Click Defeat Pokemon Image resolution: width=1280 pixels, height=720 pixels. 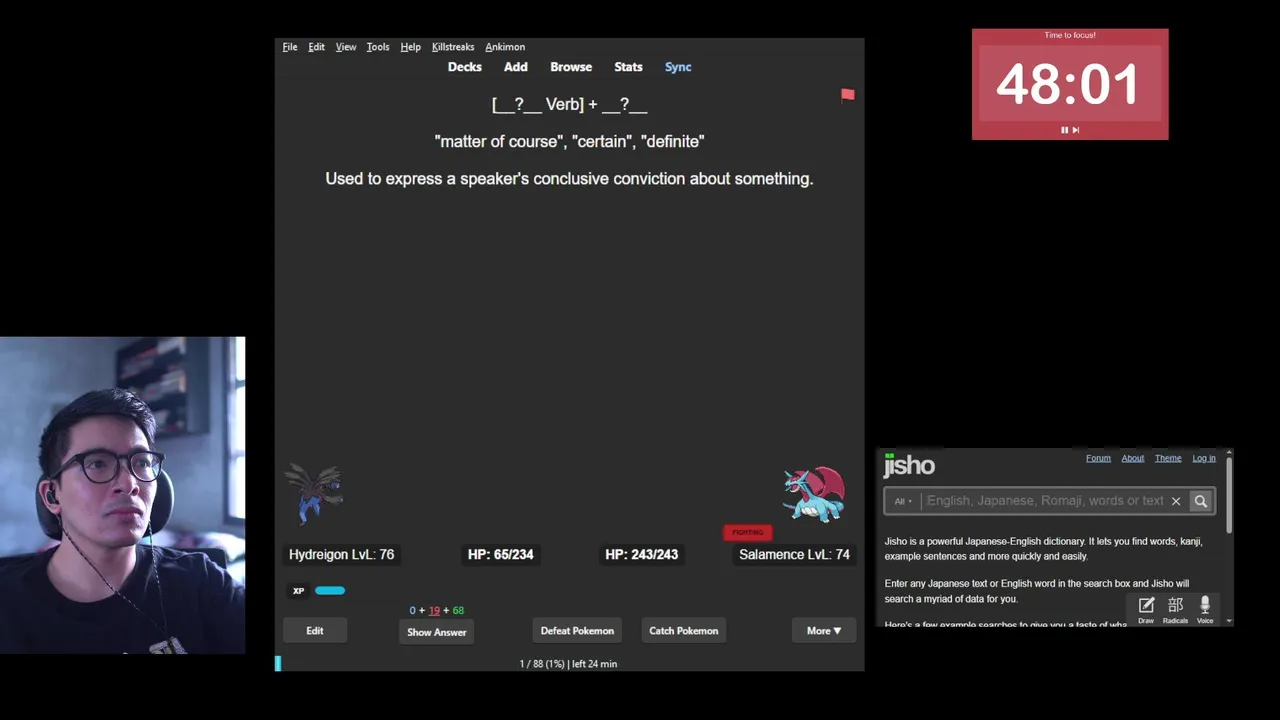click(577, 631)
